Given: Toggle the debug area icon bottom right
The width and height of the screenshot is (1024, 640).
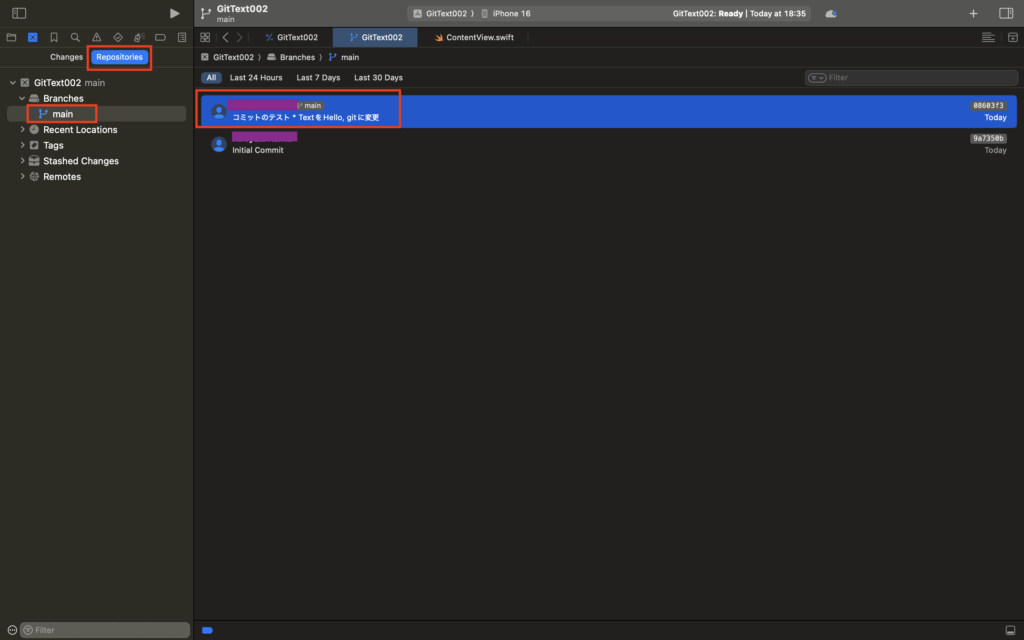Looking at the screenshot, I should pos(1010,630).
